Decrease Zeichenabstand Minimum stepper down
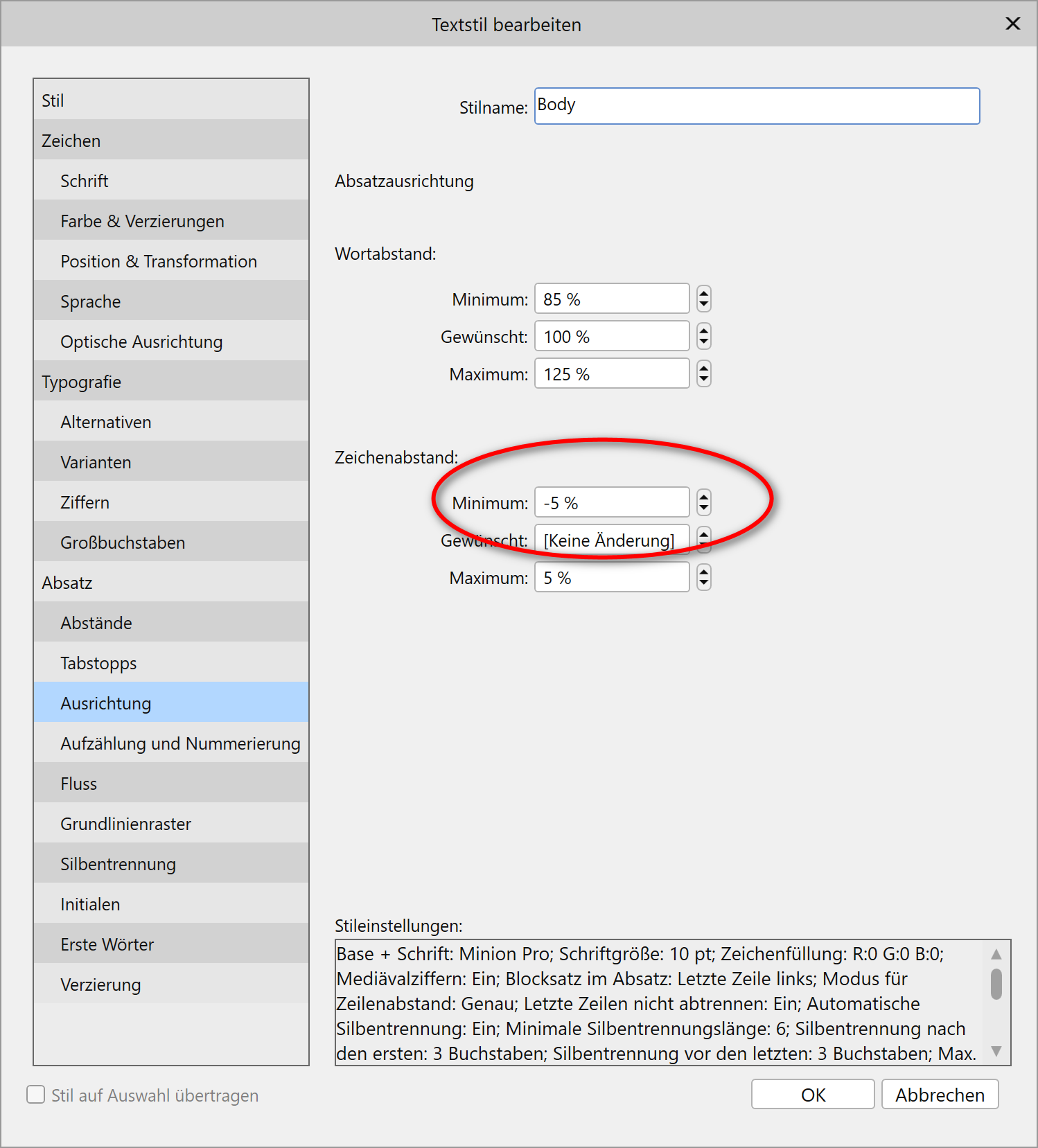1038x1148 pixels. pyautogui.click(x=704, y=509)
